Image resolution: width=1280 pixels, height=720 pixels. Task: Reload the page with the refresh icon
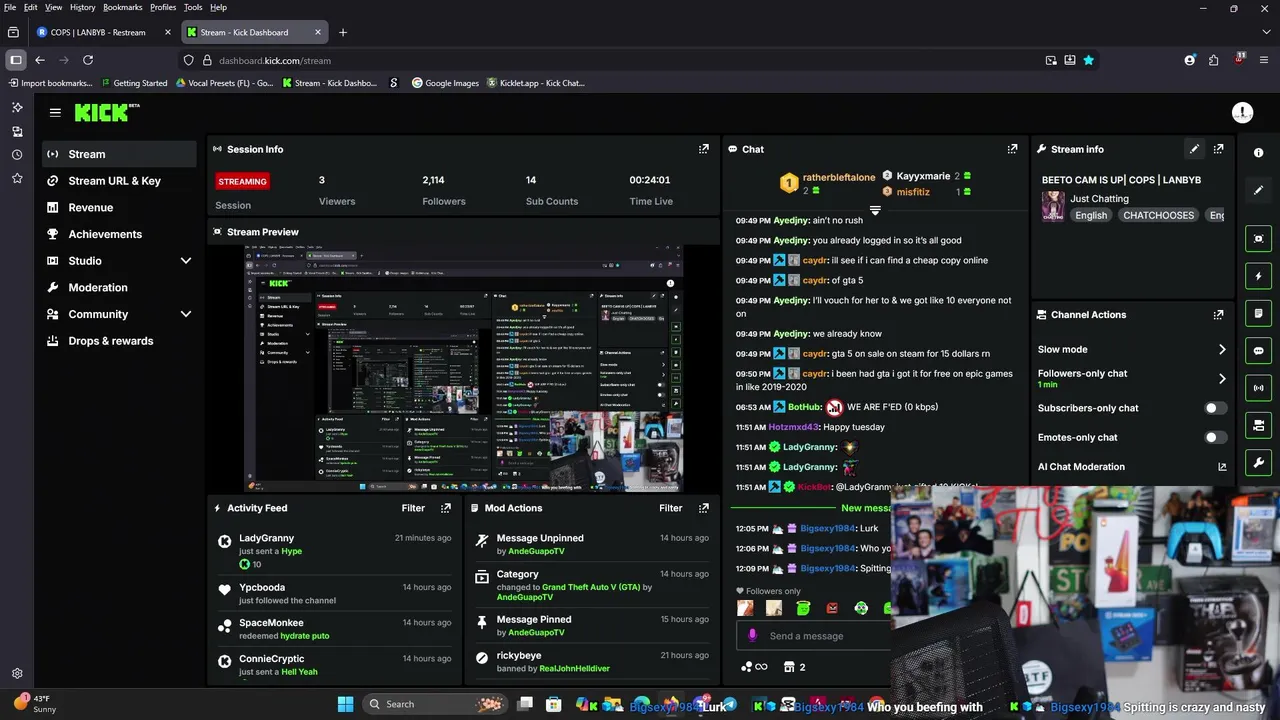88,60
